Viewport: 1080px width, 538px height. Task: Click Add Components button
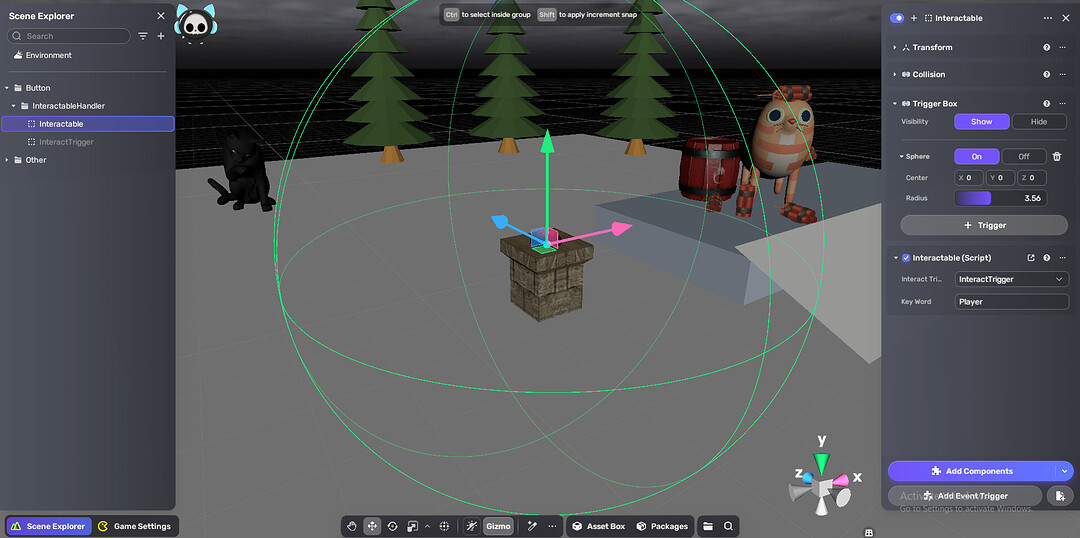[972, 471]
